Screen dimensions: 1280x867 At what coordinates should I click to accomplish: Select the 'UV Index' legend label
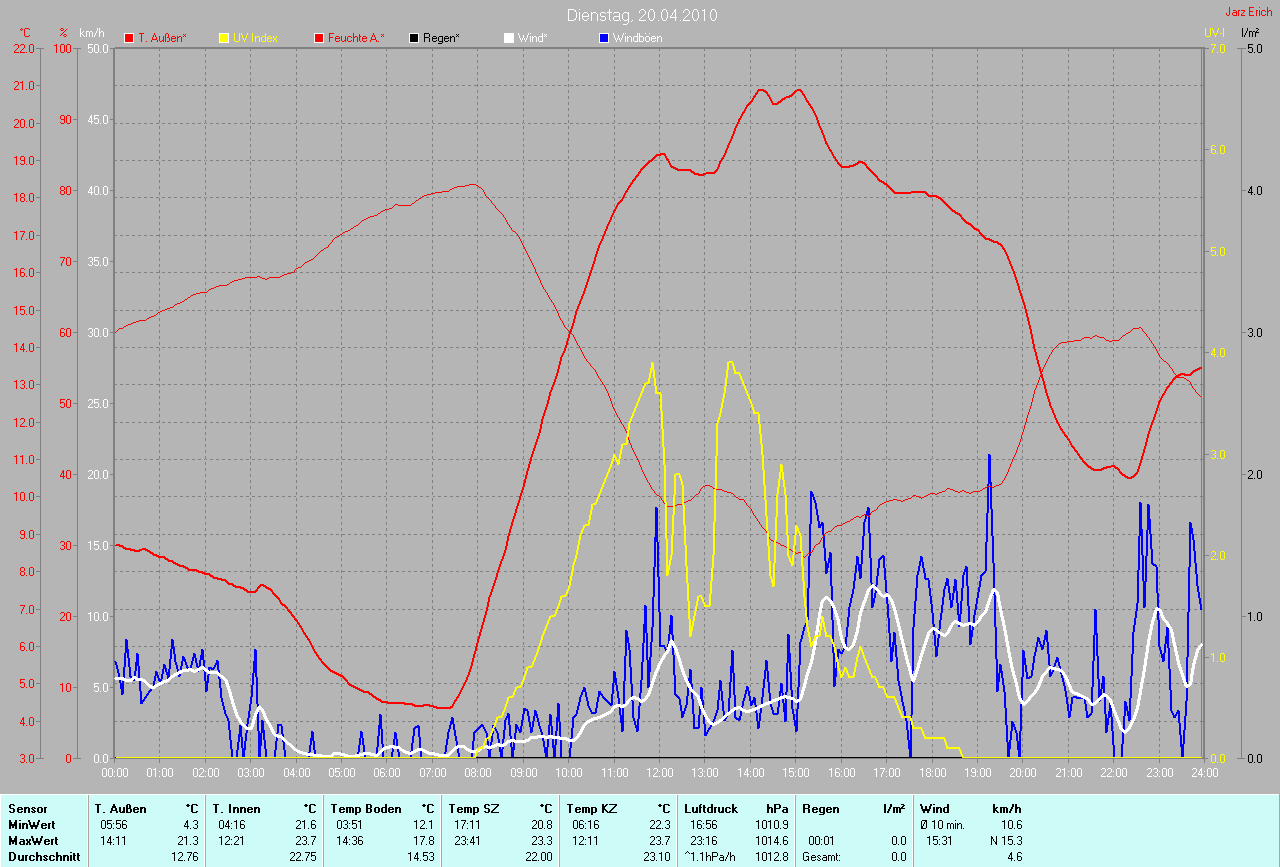click(255, 38)
